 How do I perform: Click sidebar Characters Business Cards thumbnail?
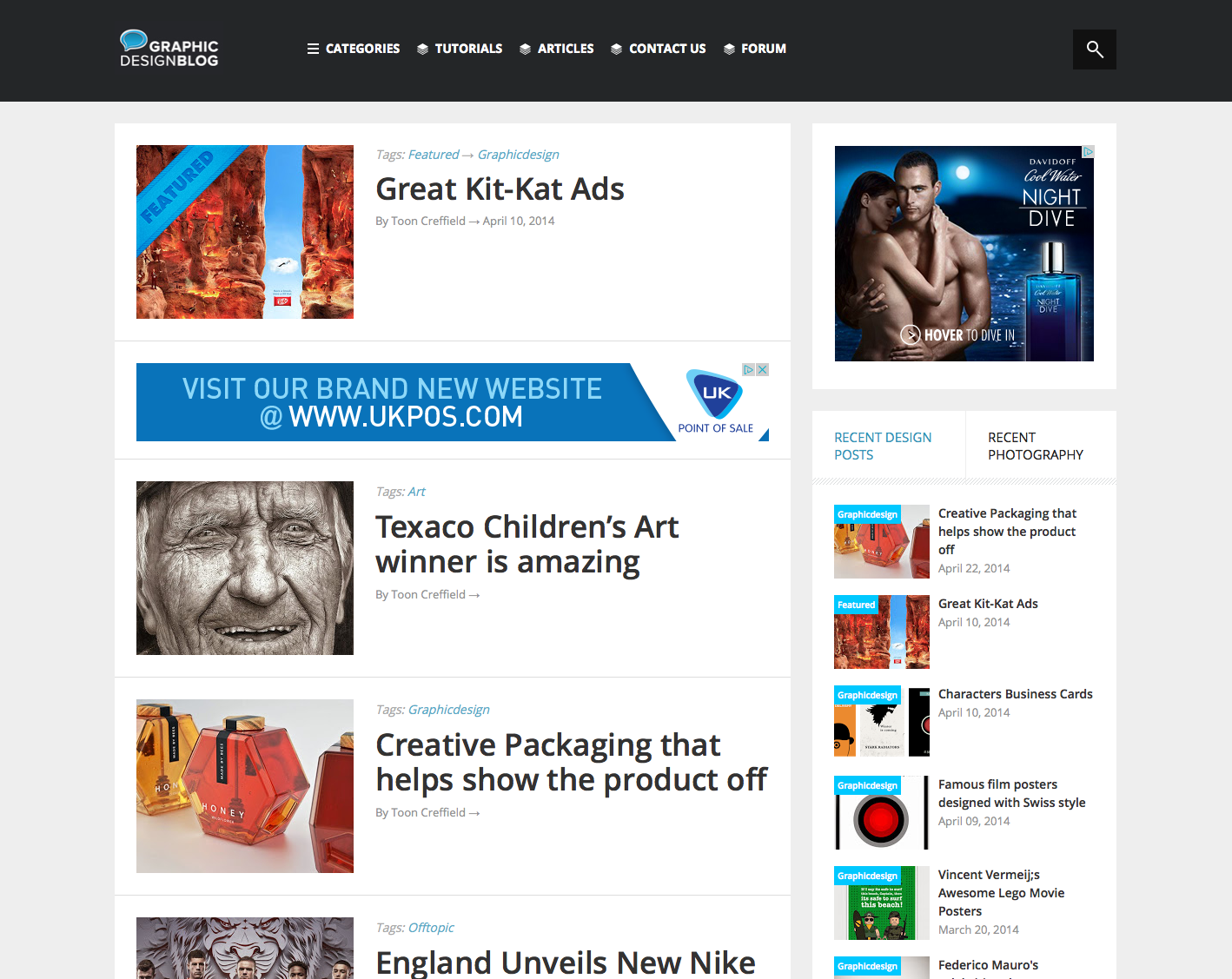(x=882, y=723)
